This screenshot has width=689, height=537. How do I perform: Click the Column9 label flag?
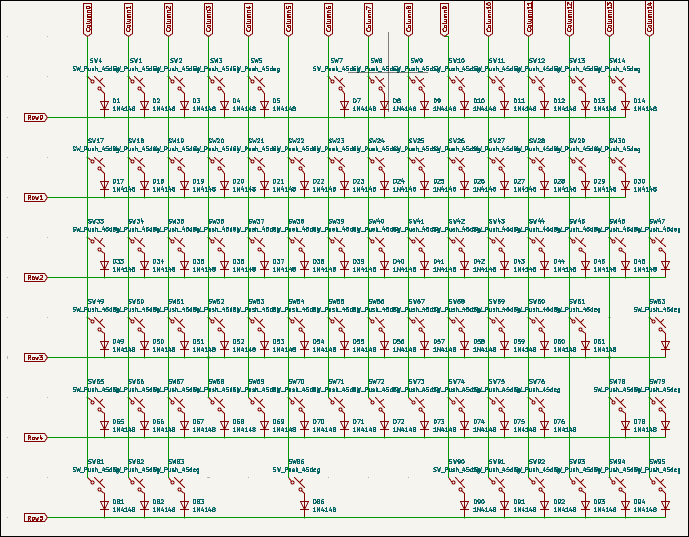pos(445,19)
